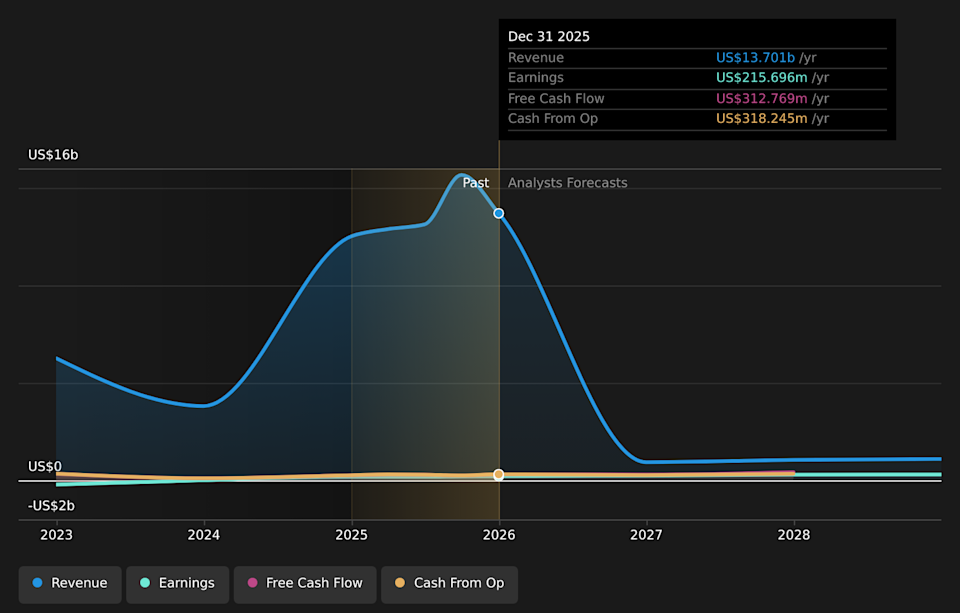Pick the 2027 x-axis label
The height and width of the screenshot is (613, 960).
click(647, 535)
